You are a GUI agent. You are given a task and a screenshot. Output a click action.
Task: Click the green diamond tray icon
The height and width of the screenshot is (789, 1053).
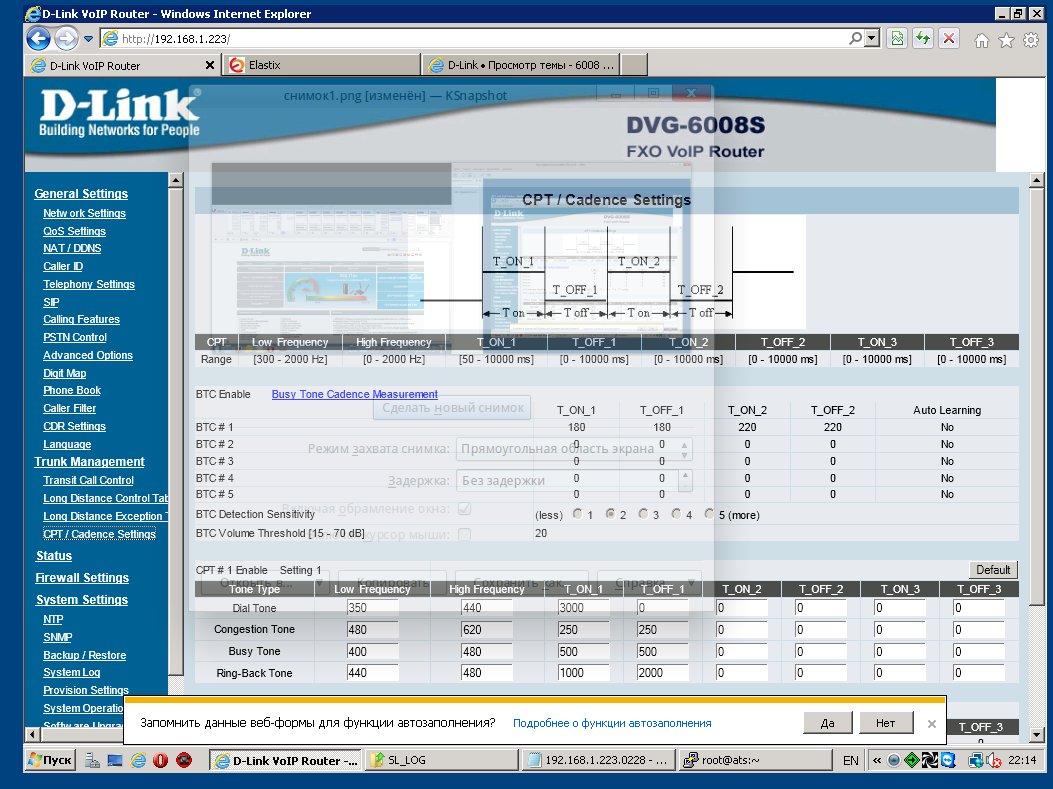coord(911,760)
